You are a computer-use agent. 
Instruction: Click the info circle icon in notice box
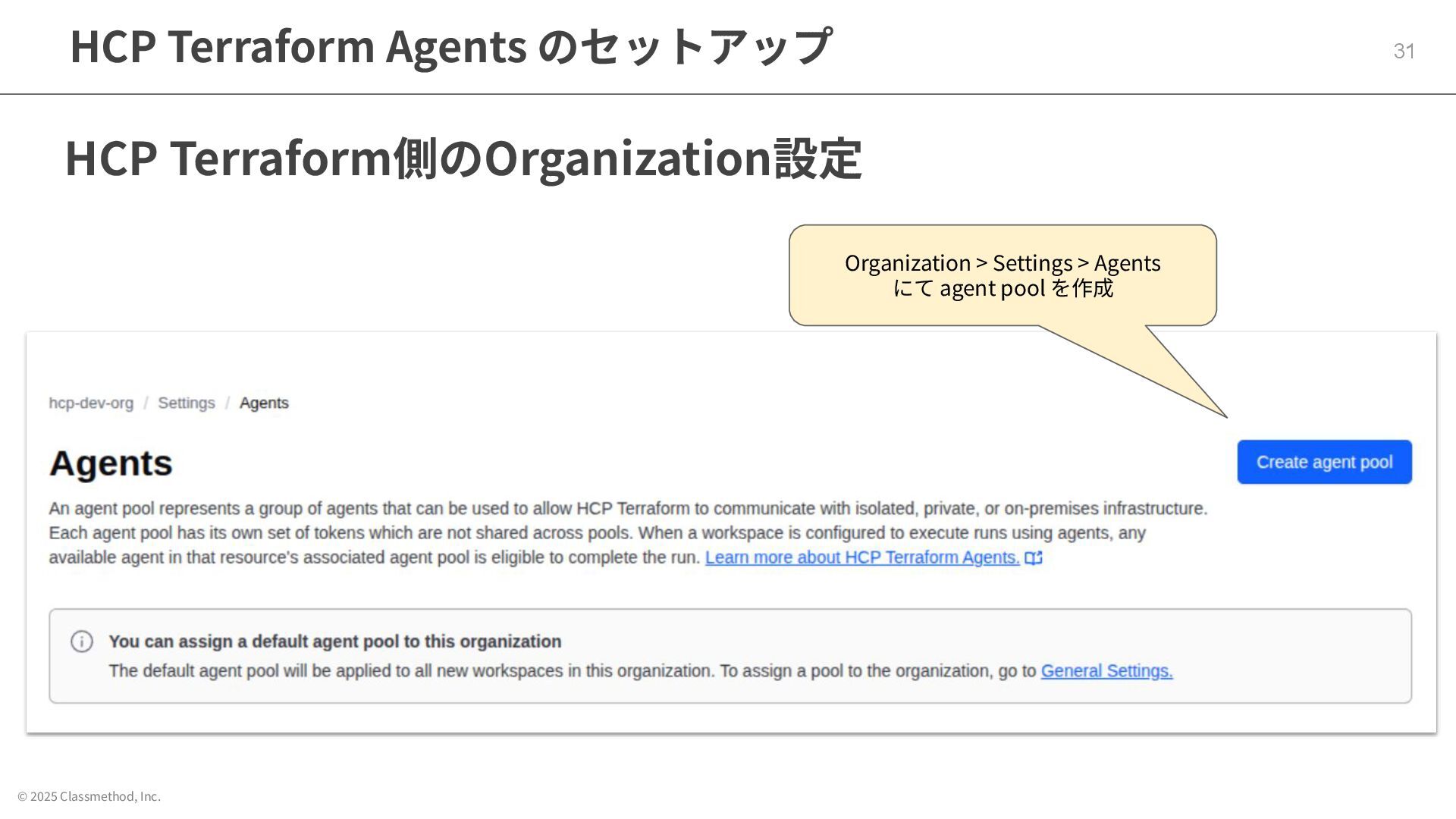tap(82, 642)
